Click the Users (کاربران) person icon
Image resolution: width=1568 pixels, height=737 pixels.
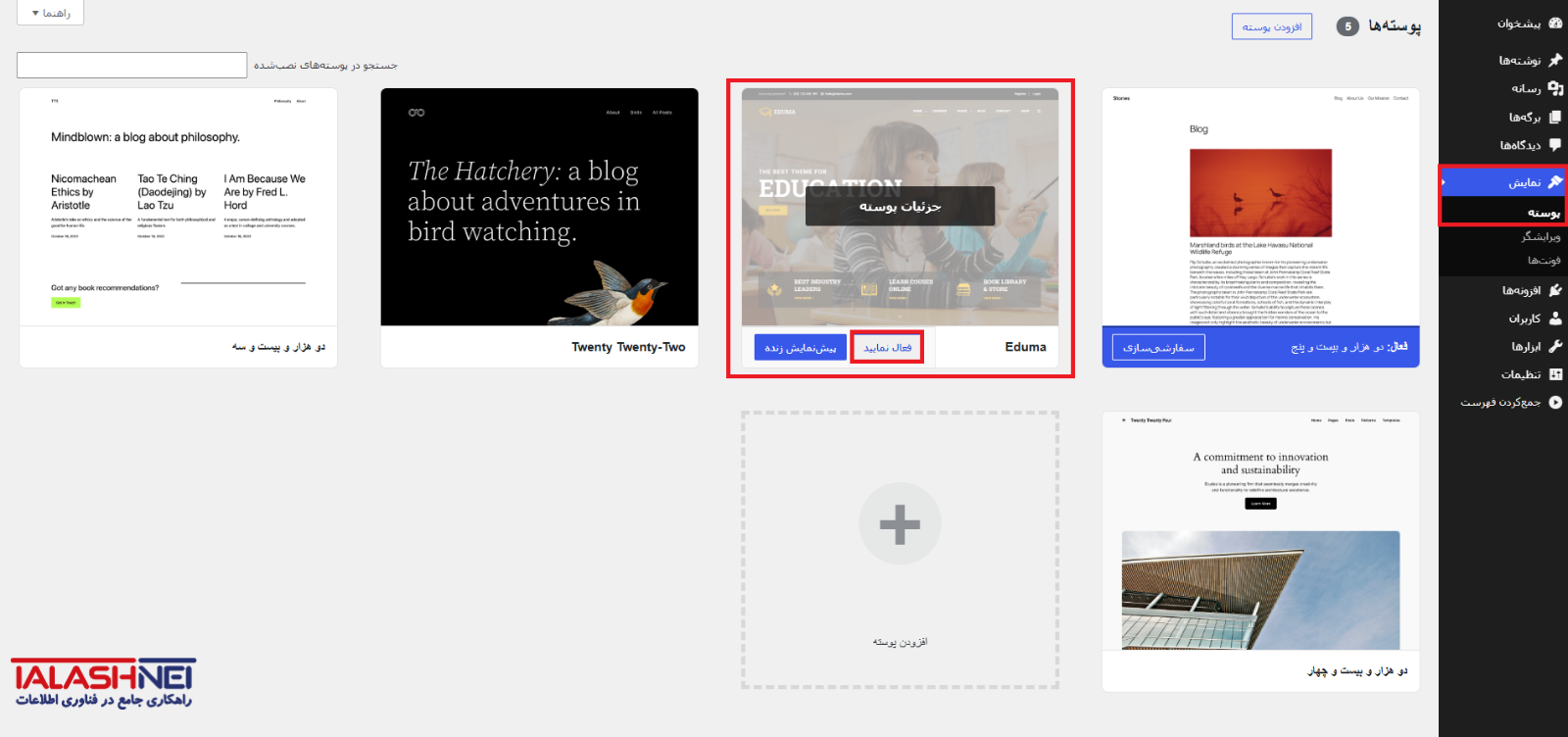(1555, 319)
